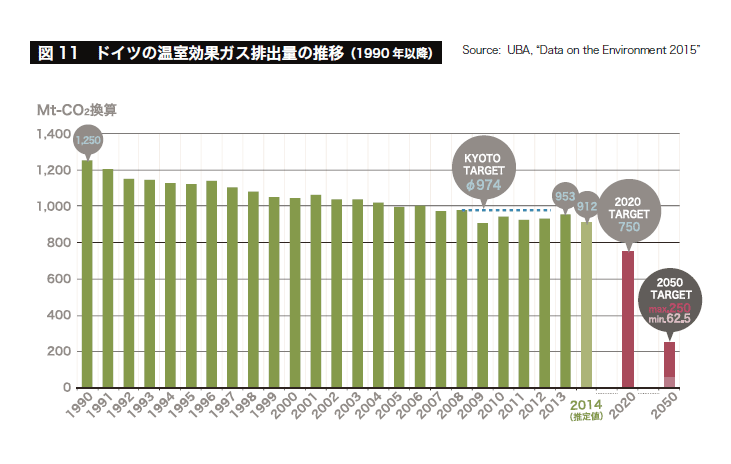
Task: Click the 912 value bubble
Action: [586, 206]
